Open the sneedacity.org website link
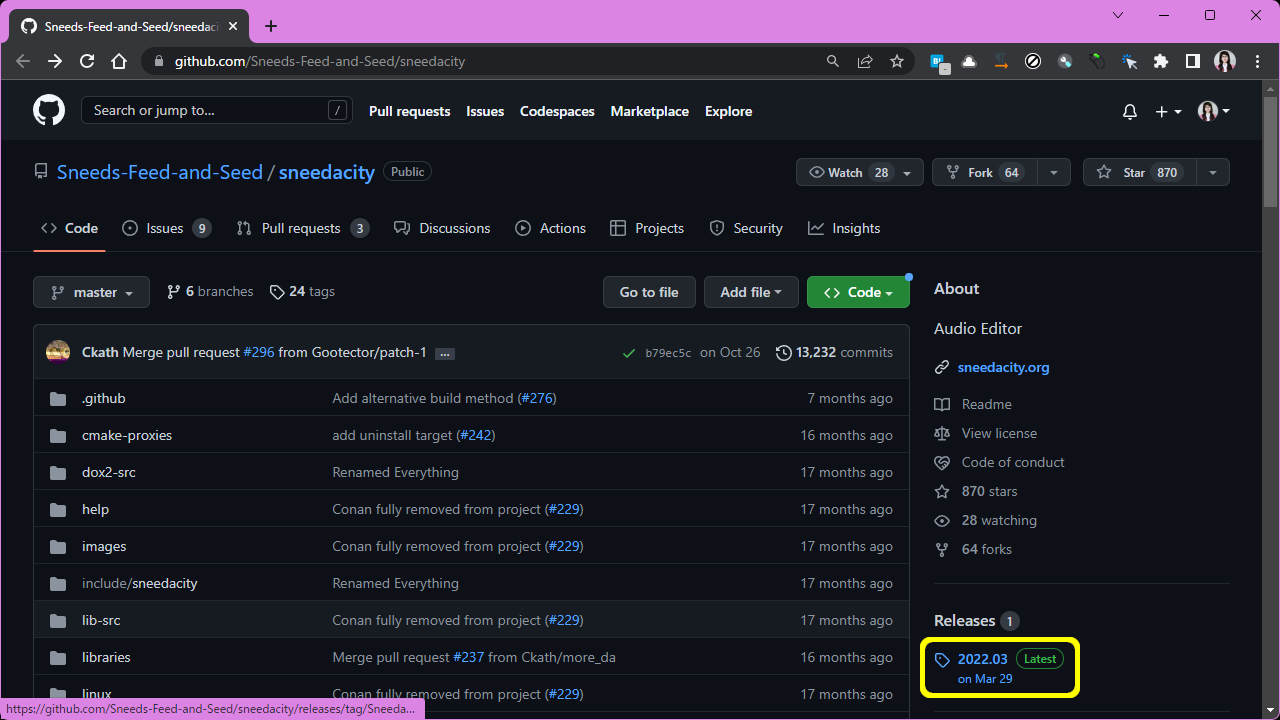 1003,367
